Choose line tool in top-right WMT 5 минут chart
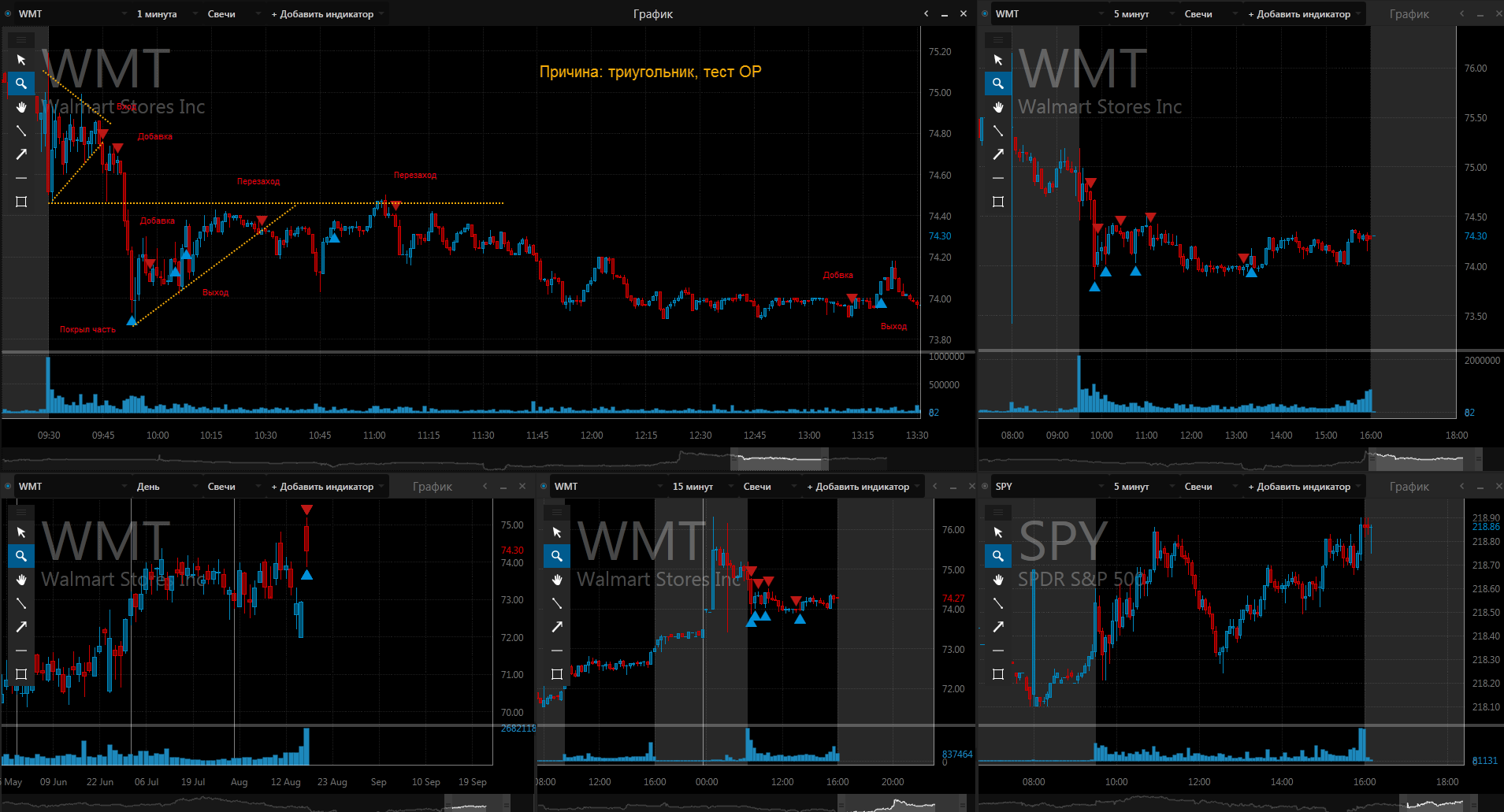The height and width of the screenshot is (812, 1504). 998,131
